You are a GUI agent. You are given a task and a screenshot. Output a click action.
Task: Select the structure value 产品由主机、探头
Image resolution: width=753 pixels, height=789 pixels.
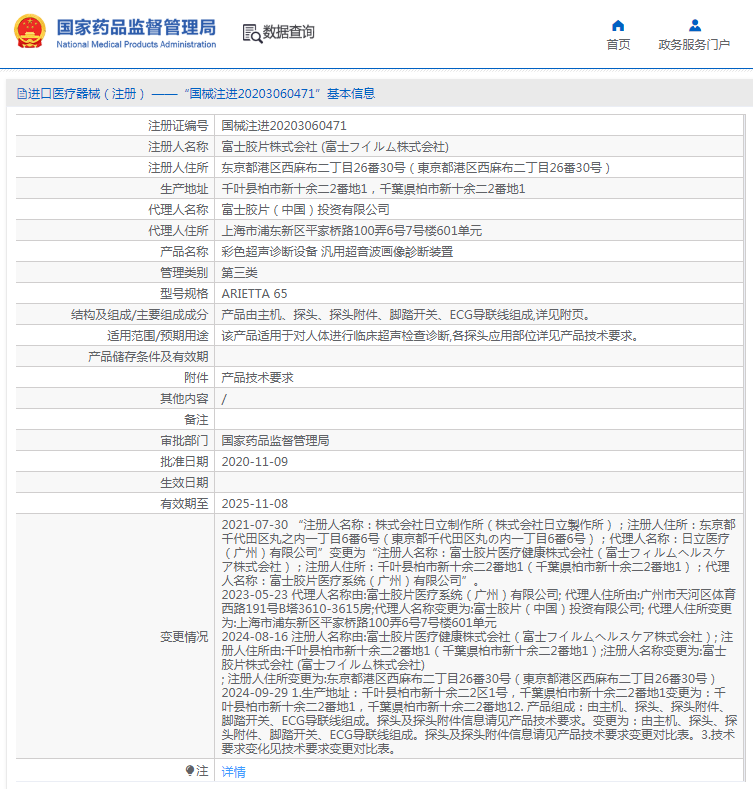pyautogui.click(x=406, y=315)
